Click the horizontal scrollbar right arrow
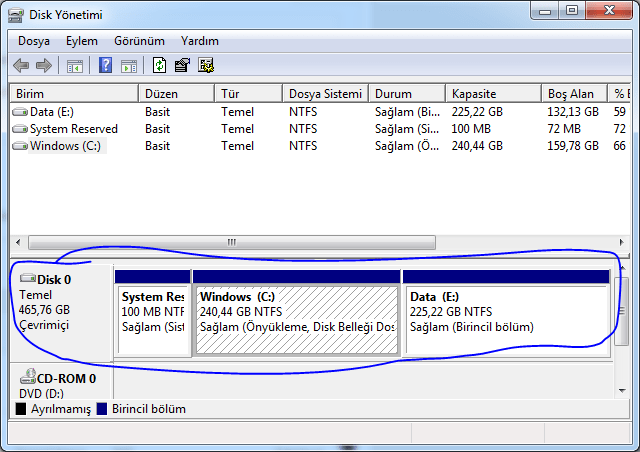 point(622,242)
